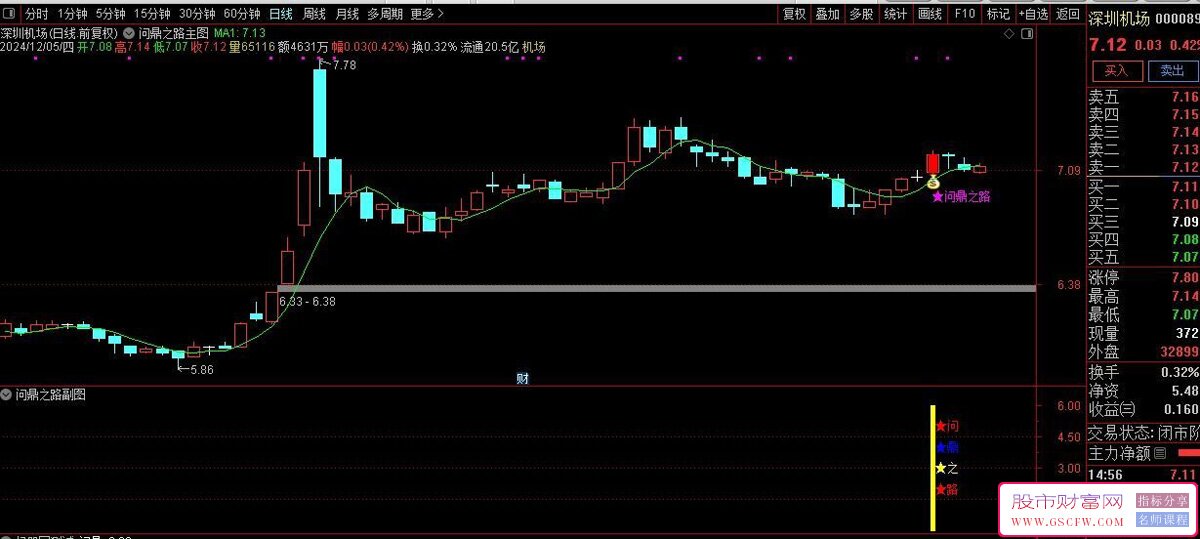Click the diamond icon at chart top-right
The width and height of the screenshot is (1200, 539).
point(1008,33)
